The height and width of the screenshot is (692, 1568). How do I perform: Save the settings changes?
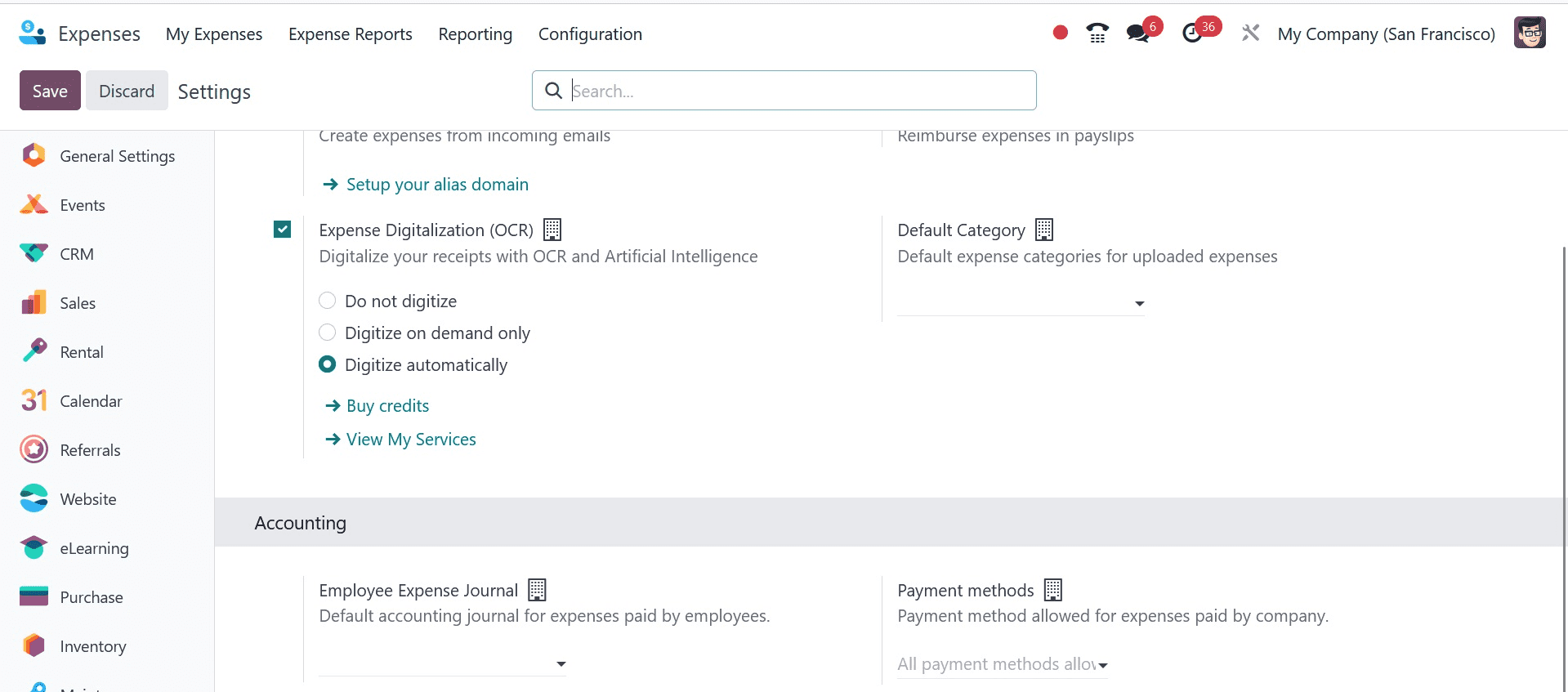click(50, 91)
